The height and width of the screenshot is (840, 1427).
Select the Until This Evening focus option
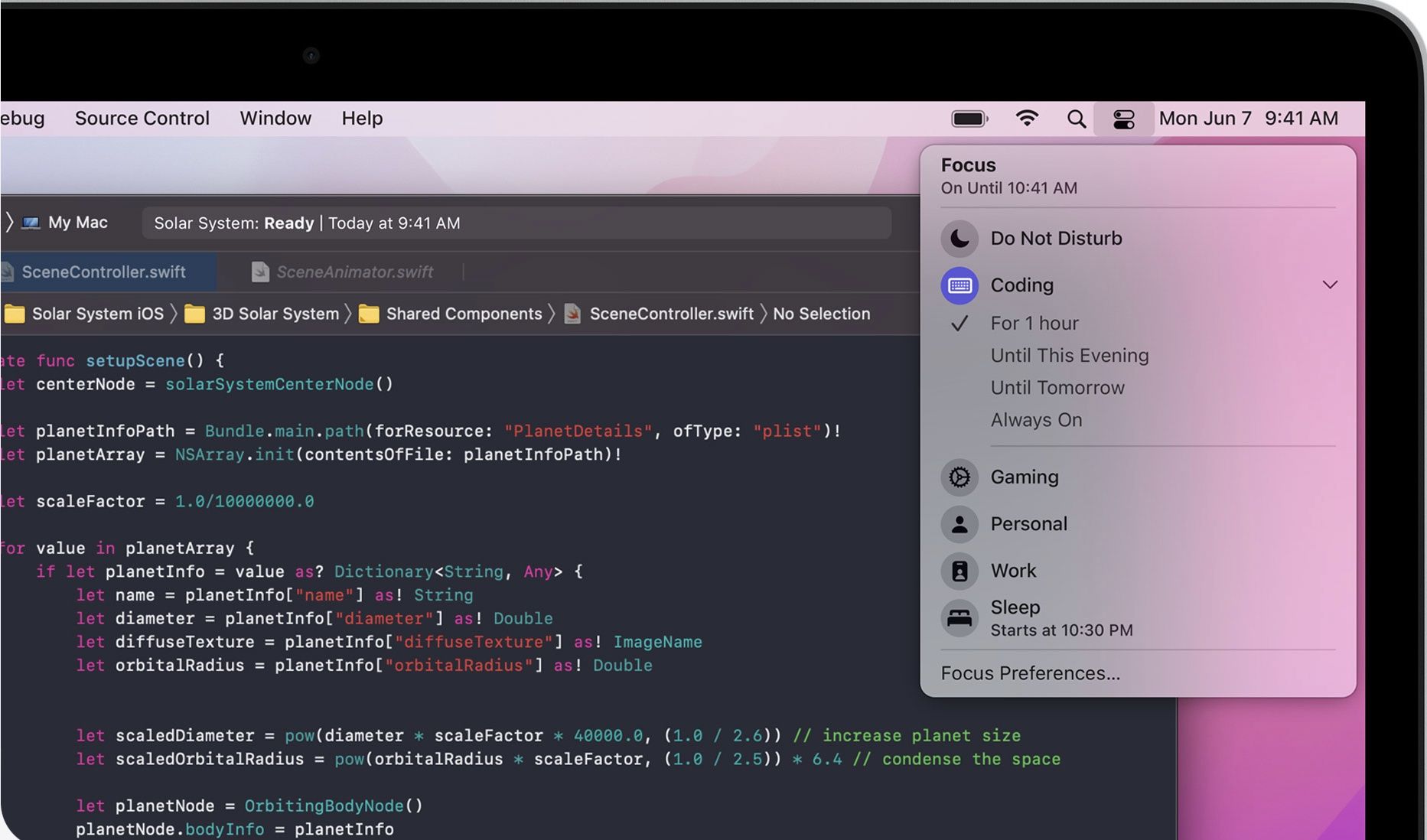coord(1070,355)
